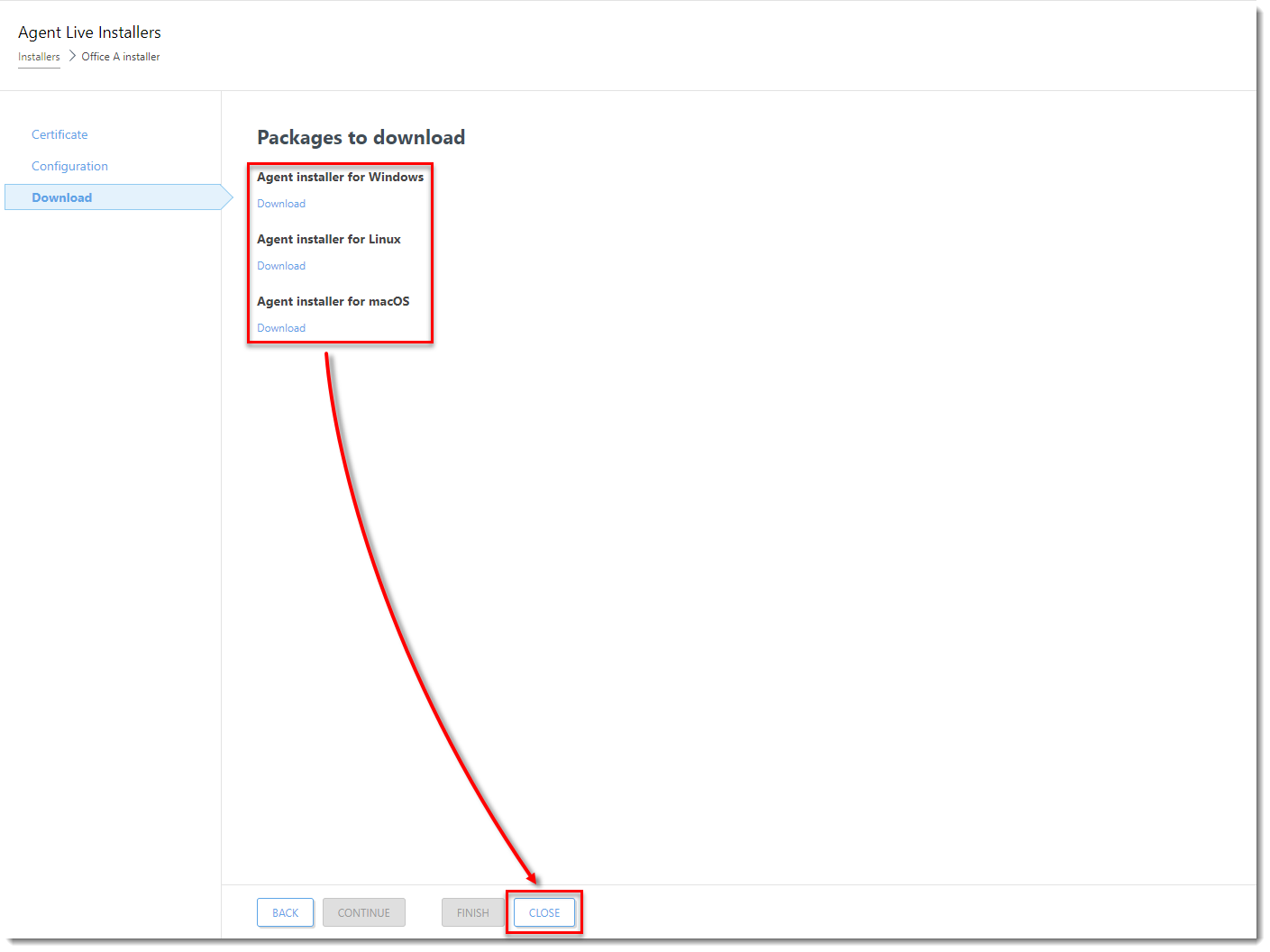The image size is (1270, 952).
Task: Click the Agent installer for Linux heading
Action: (329, 239)
